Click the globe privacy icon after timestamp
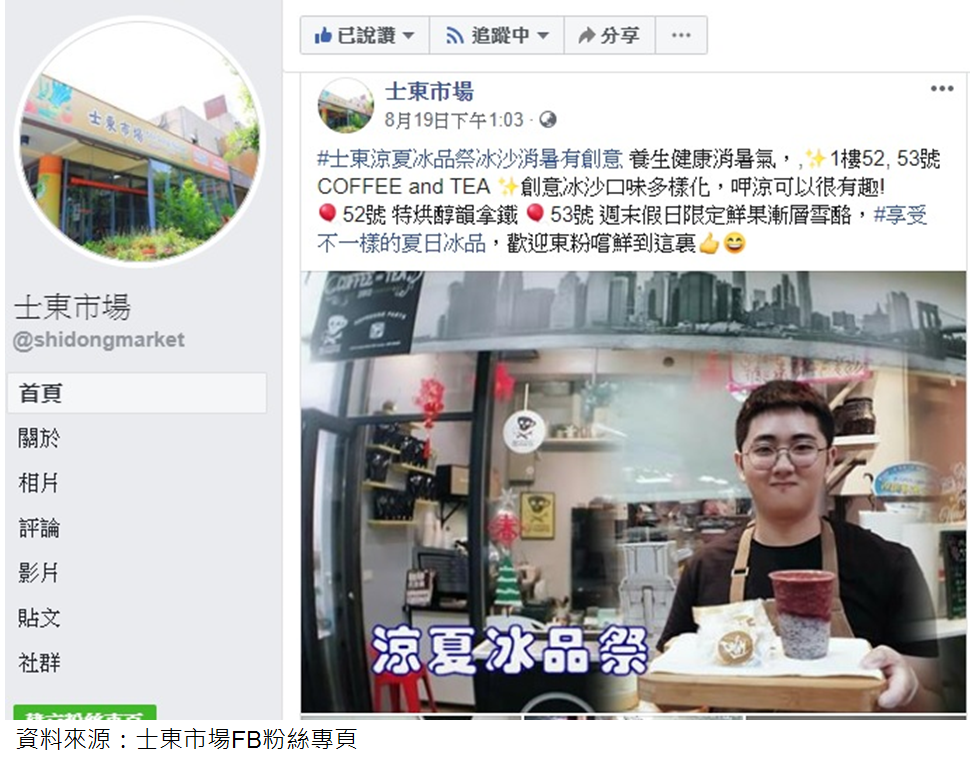This screenshot has height=768, width=970. coord(547,119)
